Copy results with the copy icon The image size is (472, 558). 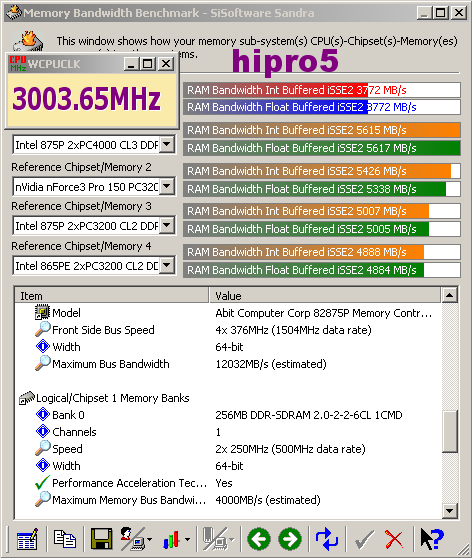pyautogui.click(x=64, y=539)
